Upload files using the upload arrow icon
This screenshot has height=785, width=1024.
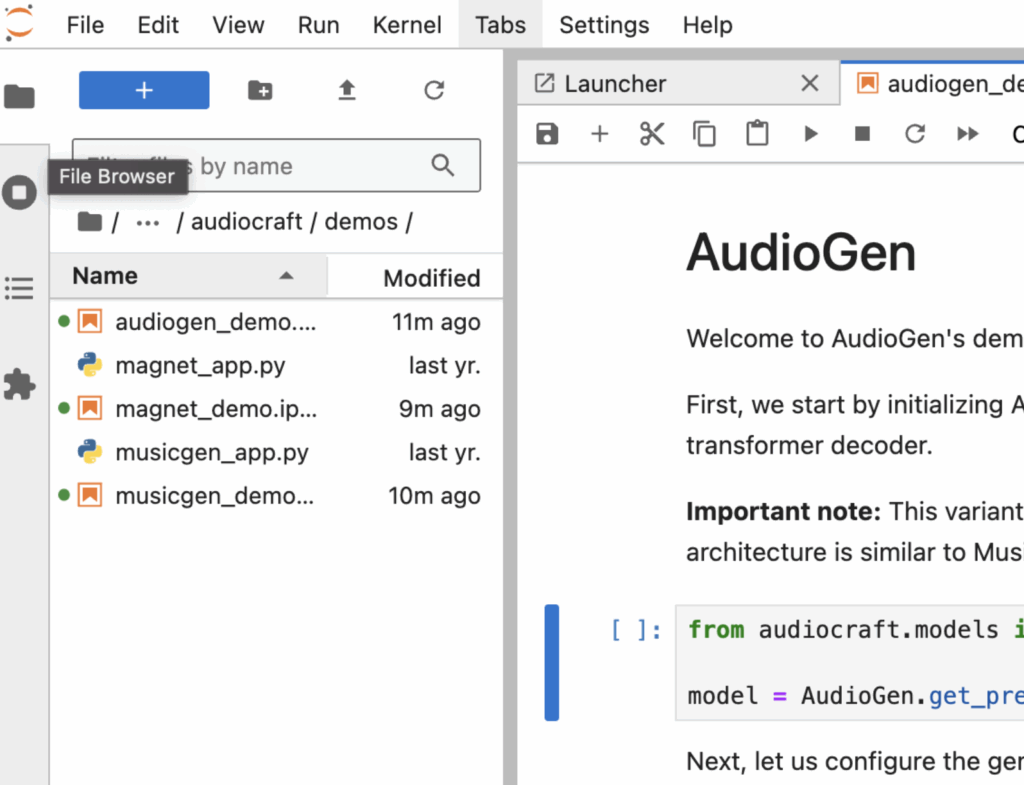pos(346,90)
